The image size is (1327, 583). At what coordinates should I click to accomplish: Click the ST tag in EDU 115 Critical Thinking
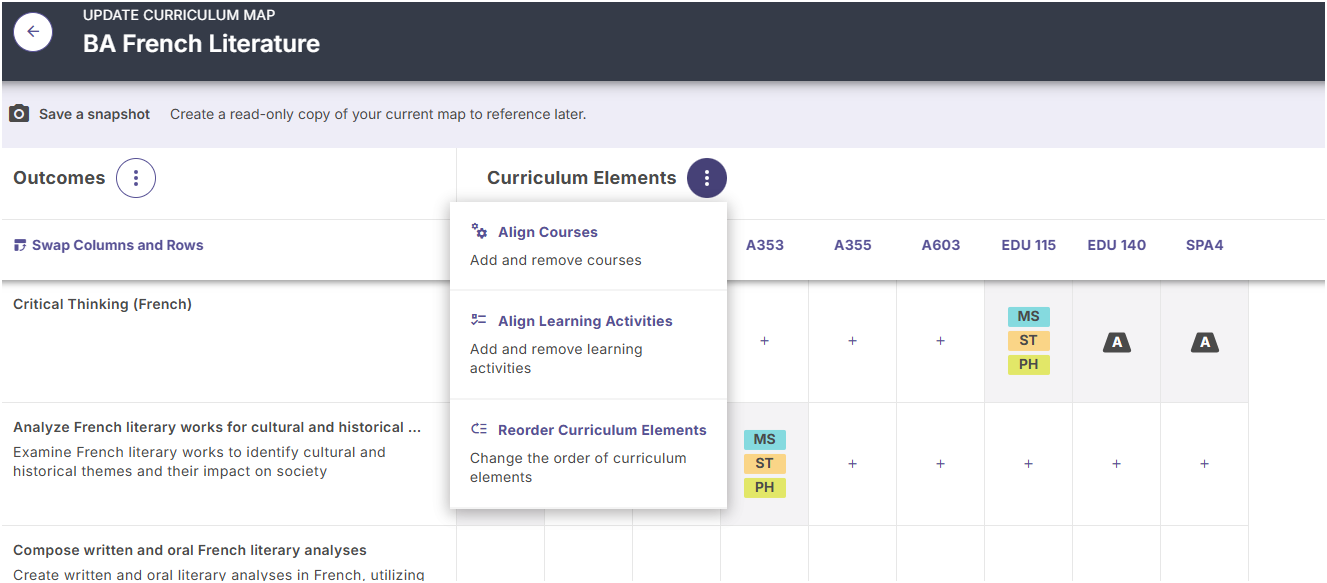tap(1029, 340)
